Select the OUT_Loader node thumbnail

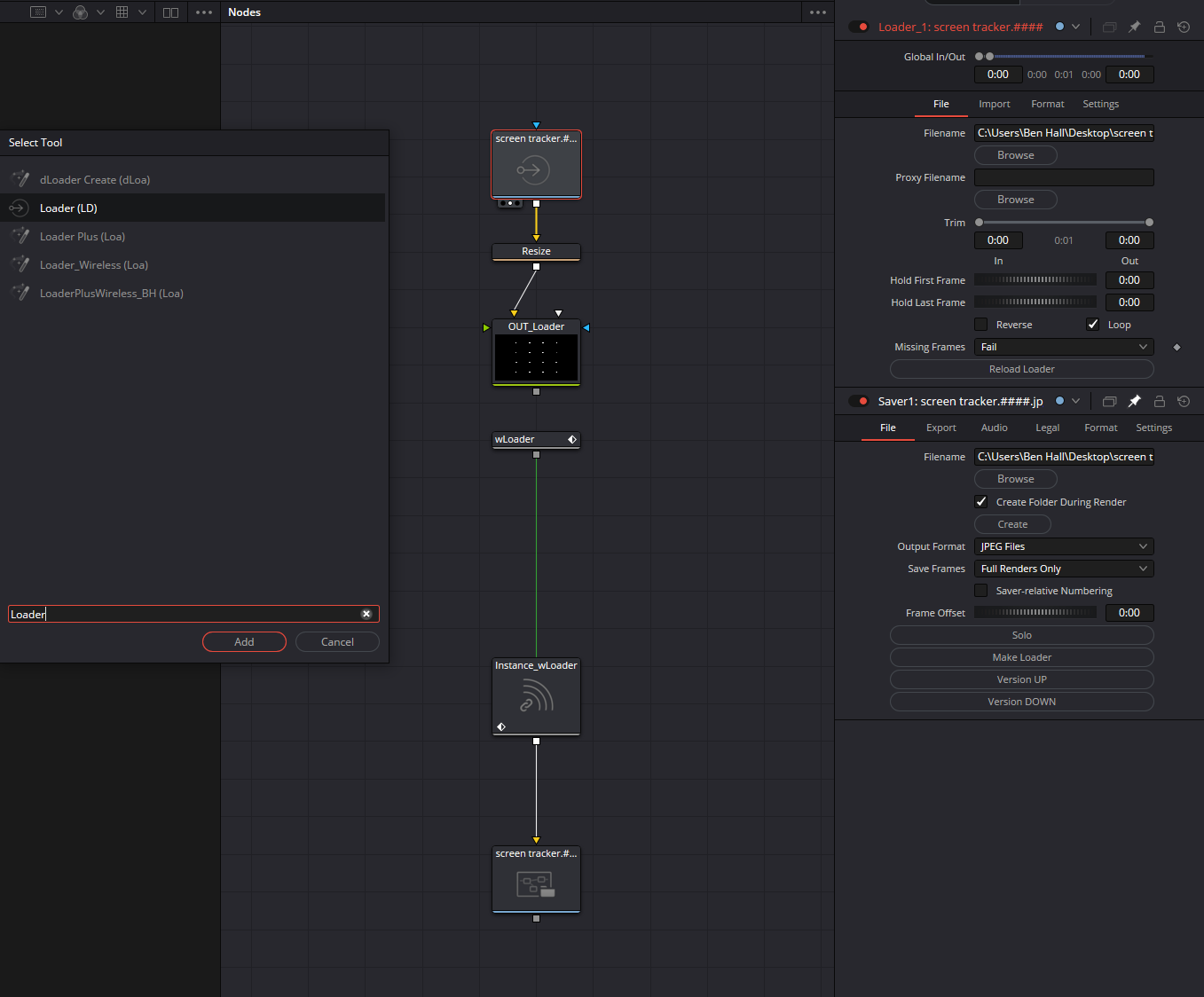click(x=536, y=358)
